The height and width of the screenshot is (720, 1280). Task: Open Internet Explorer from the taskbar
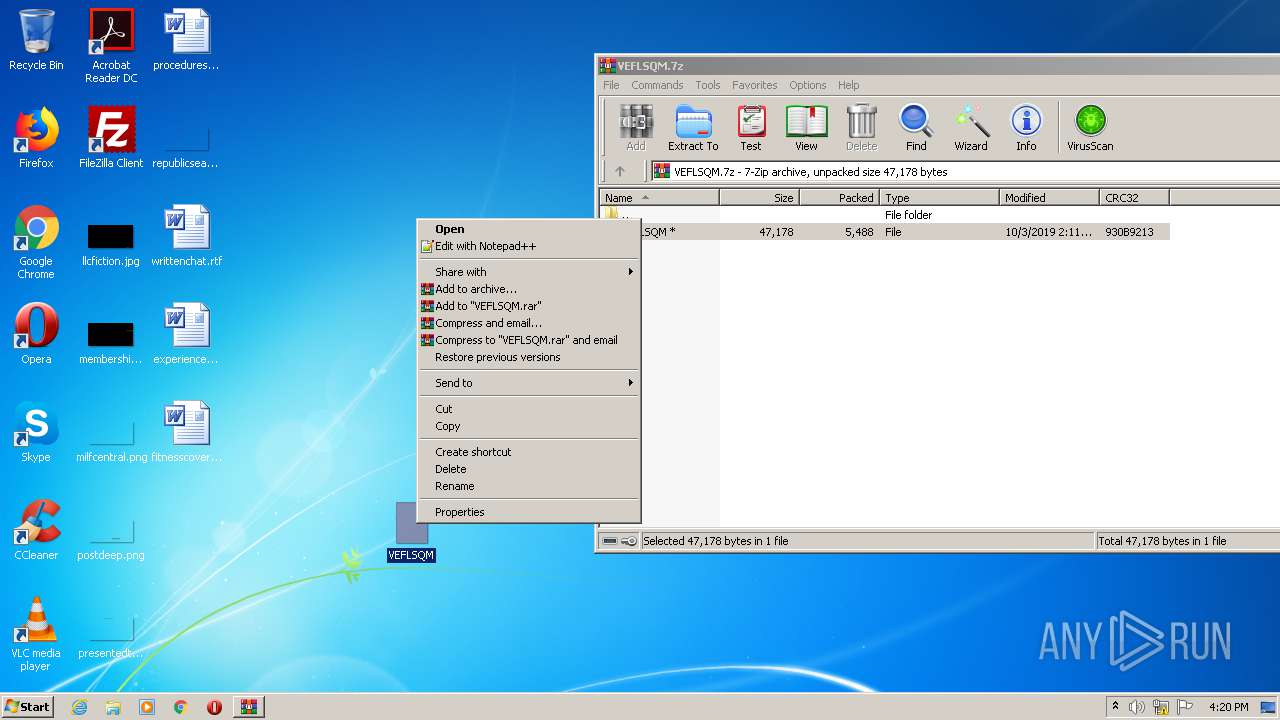[79, 707]
